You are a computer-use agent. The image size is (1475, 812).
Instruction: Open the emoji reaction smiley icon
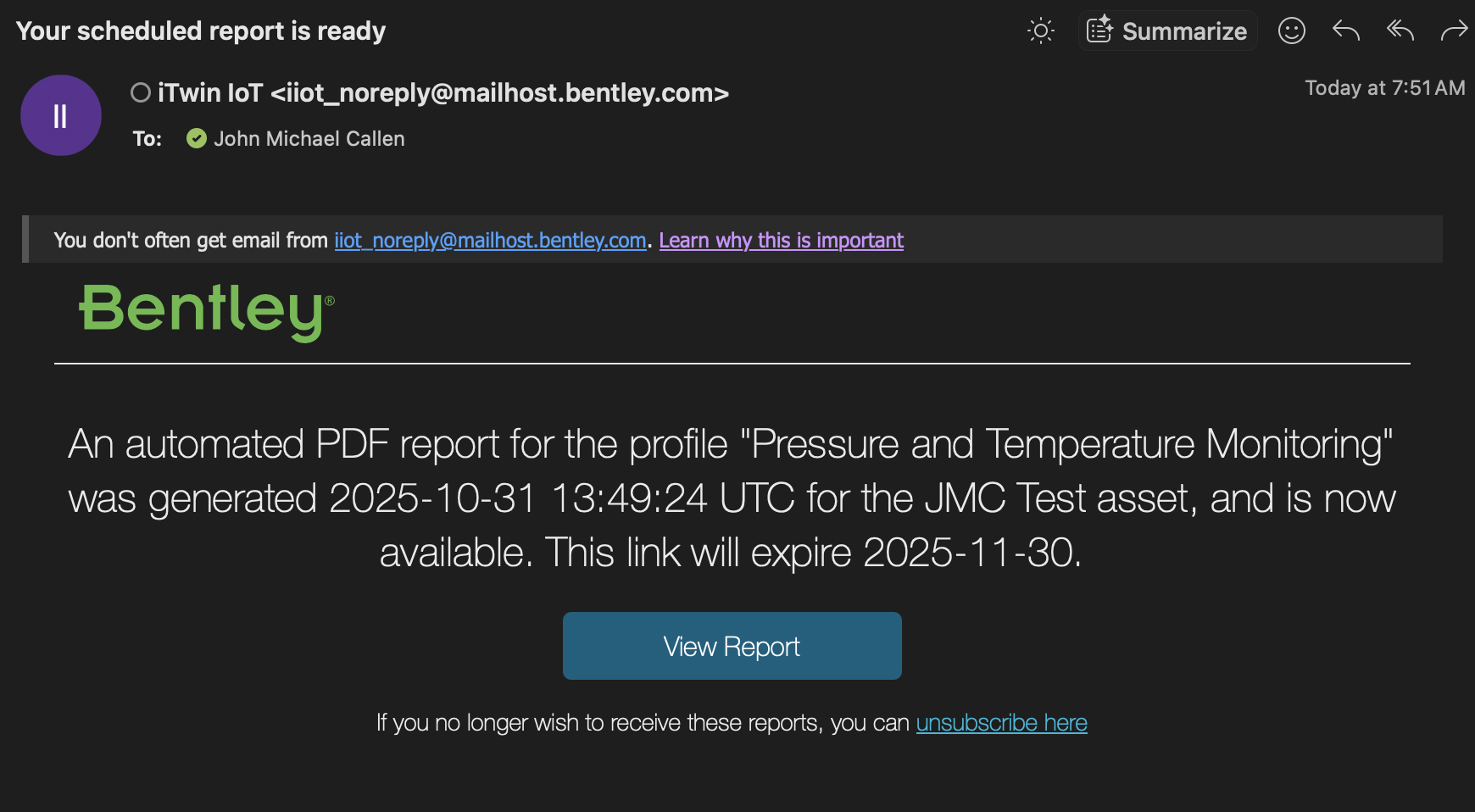pos(1291,31)
